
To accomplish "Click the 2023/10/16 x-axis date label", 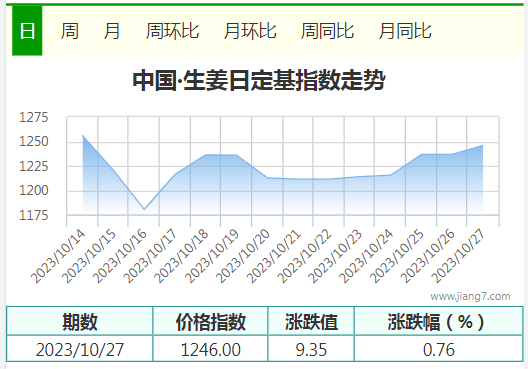I will [120, 257].
